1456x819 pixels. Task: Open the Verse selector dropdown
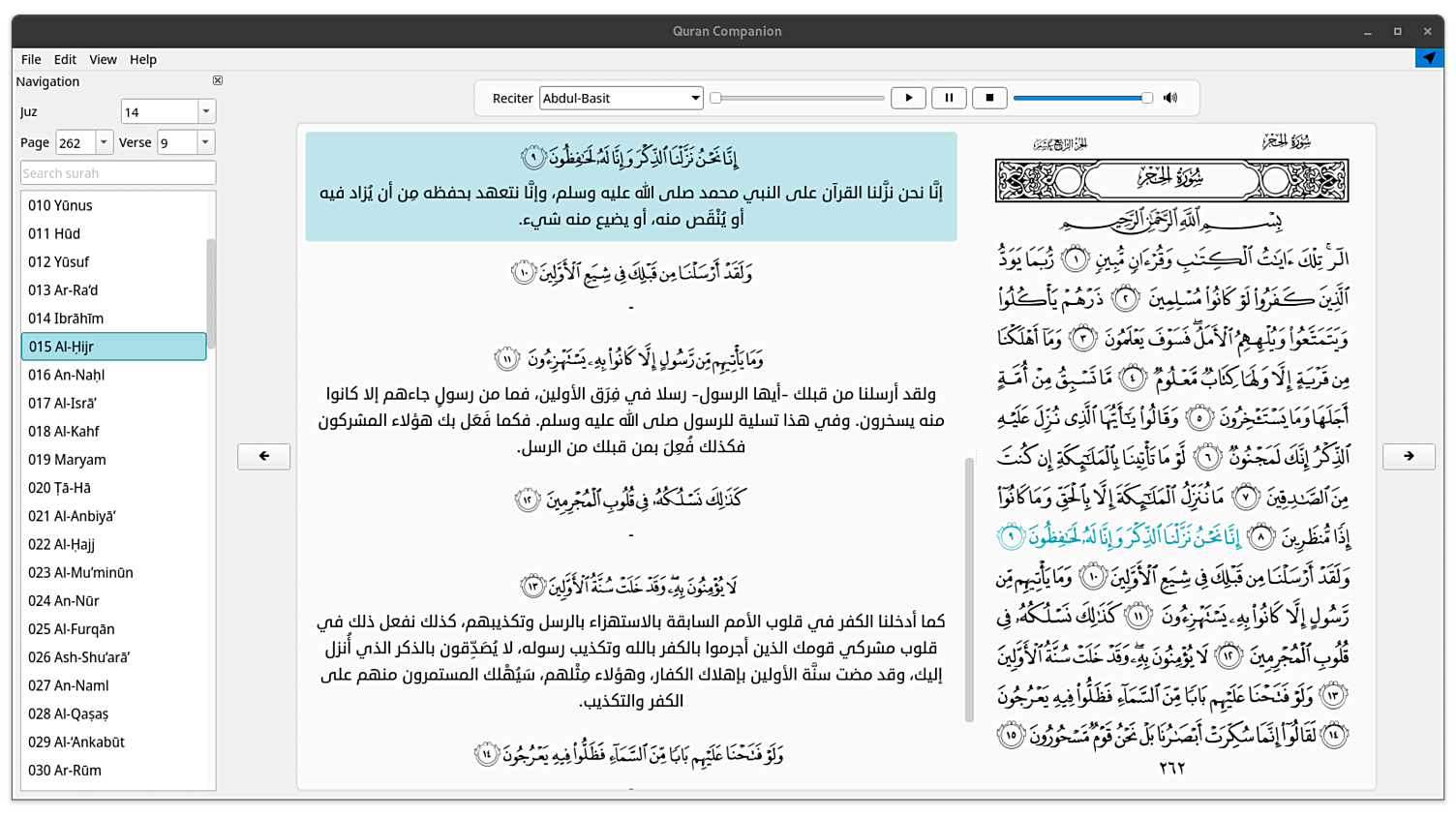[204, 141]
